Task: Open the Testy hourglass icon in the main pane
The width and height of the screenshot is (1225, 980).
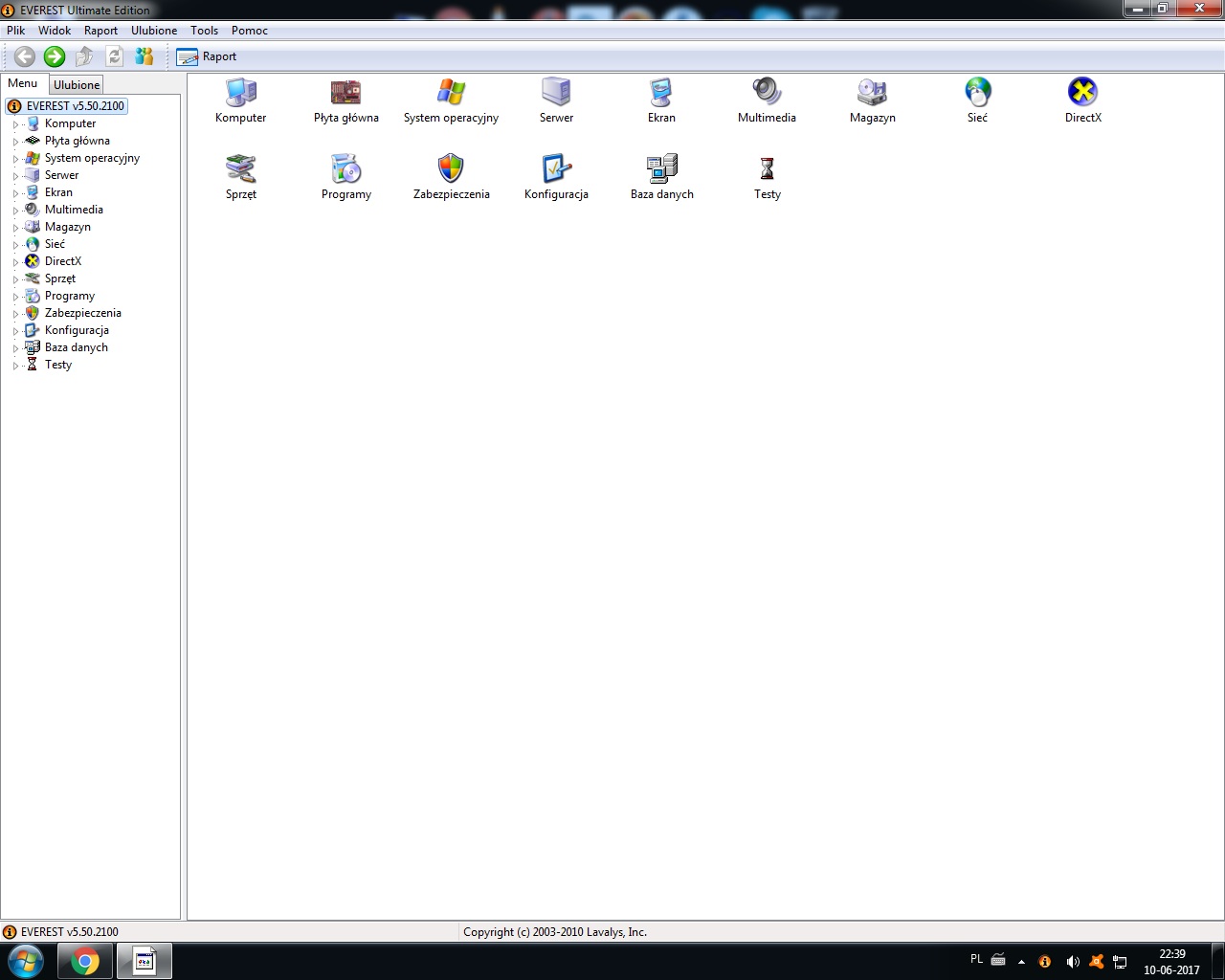Action: pos(767,168)
